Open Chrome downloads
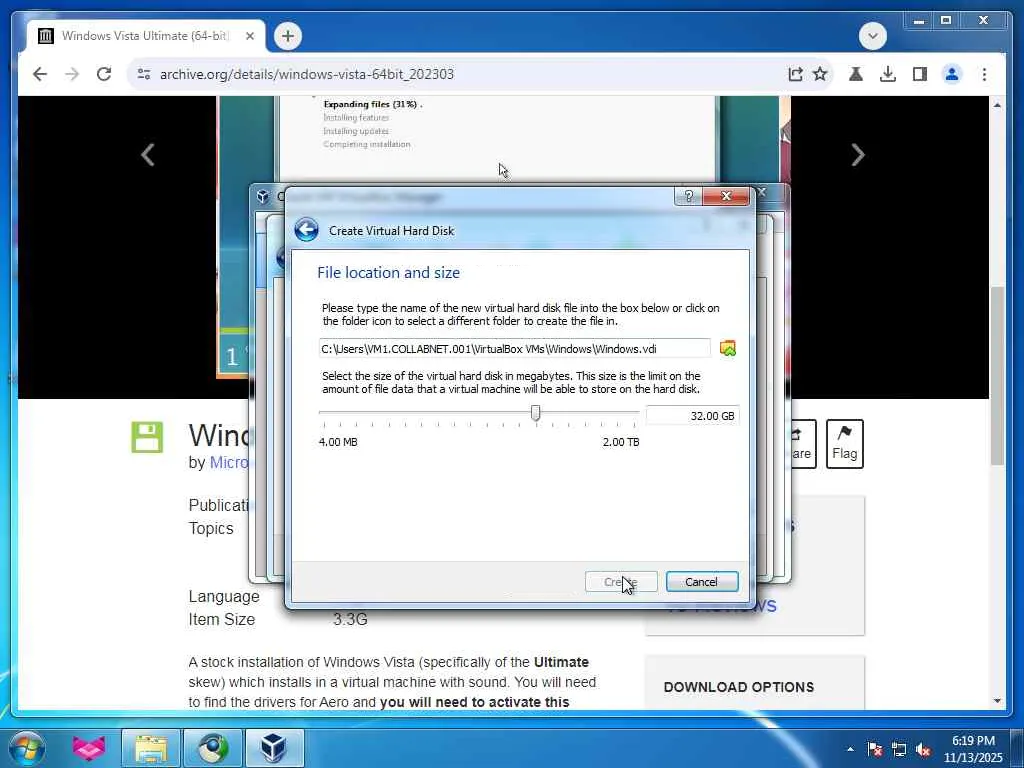This screenshot has height=768, width=1024. point(888,74)
